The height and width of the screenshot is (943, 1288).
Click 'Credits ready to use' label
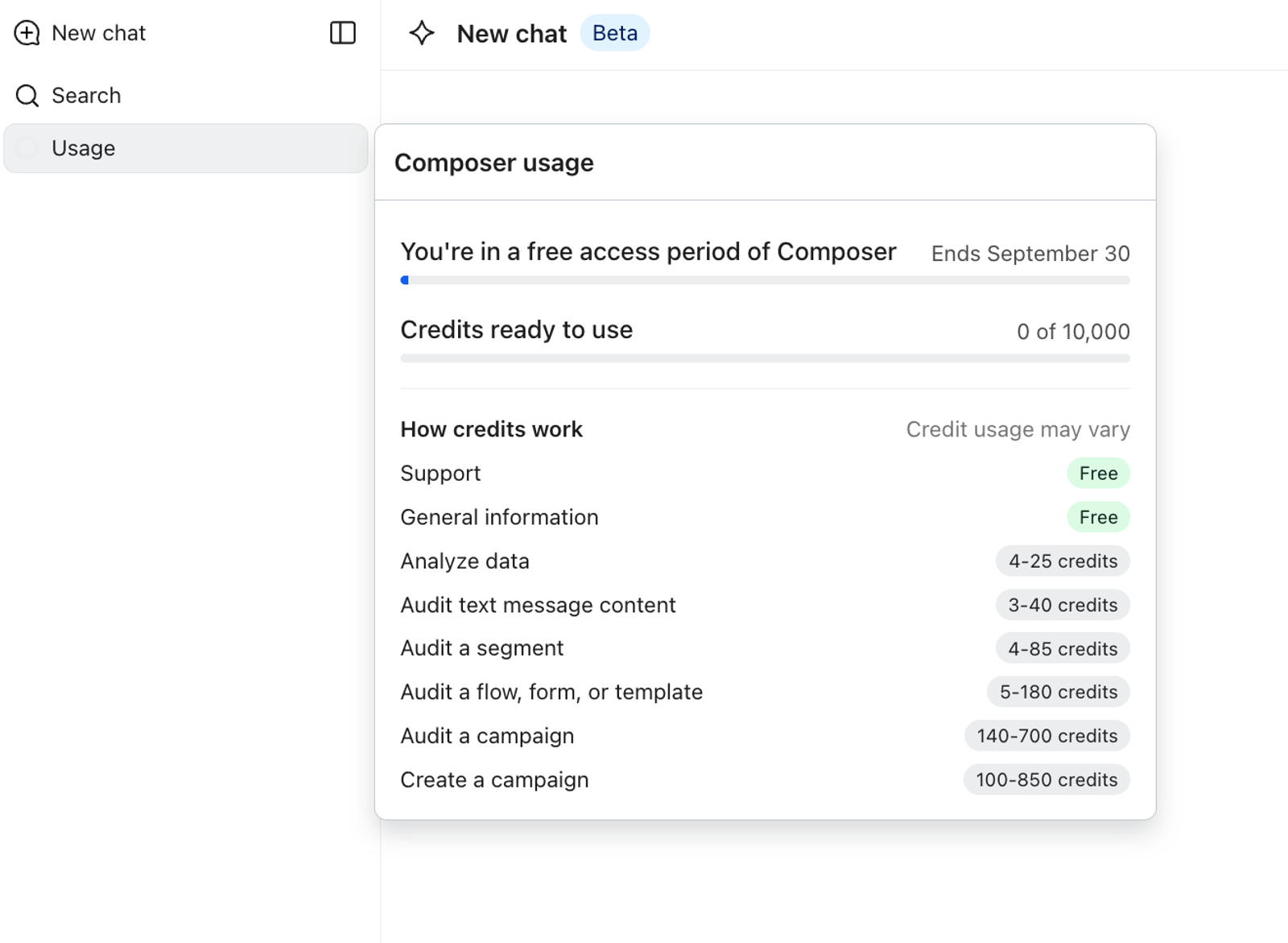point(516,329)
